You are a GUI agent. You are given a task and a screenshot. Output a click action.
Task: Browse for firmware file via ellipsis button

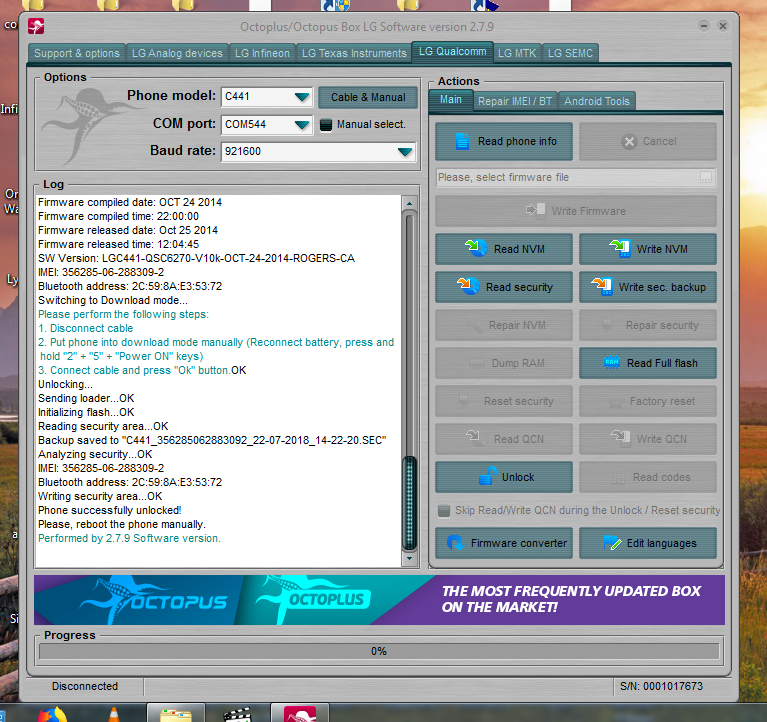tap(706, 177)
